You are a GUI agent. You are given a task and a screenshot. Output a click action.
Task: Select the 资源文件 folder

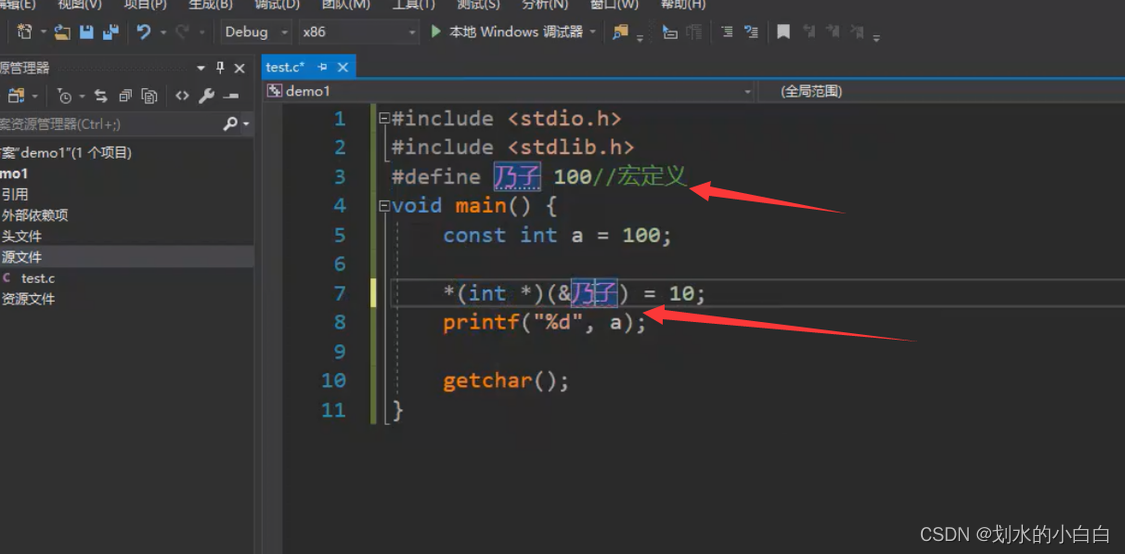click(29, 299)
